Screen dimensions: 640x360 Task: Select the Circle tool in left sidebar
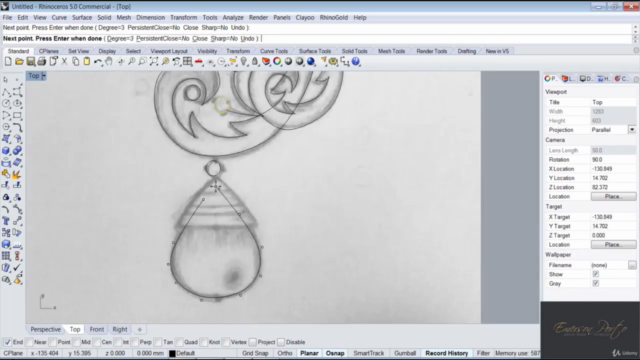tap(6, 104)
